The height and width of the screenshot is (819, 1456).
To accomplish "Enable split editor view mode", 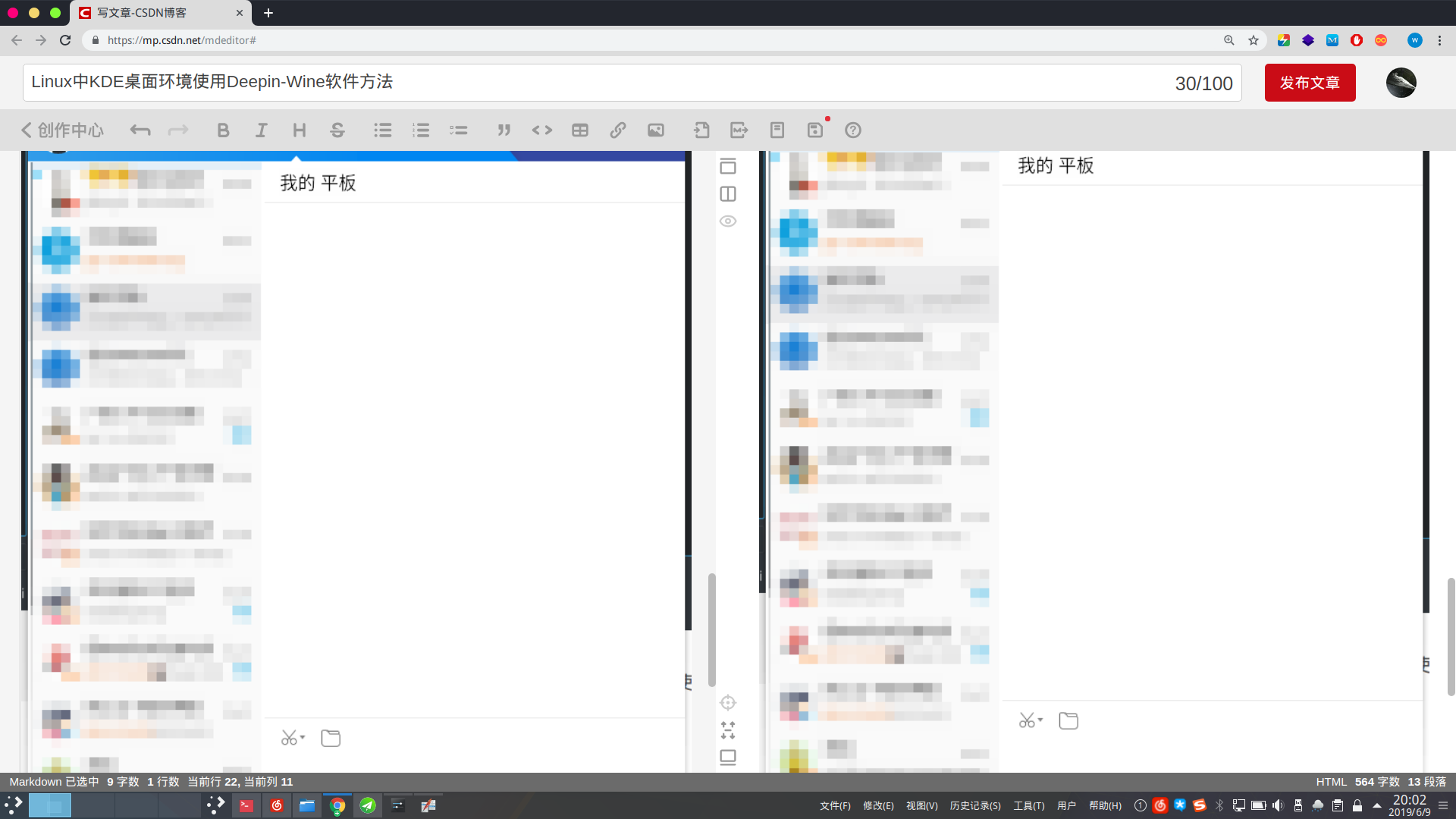I will coord(728,193).
